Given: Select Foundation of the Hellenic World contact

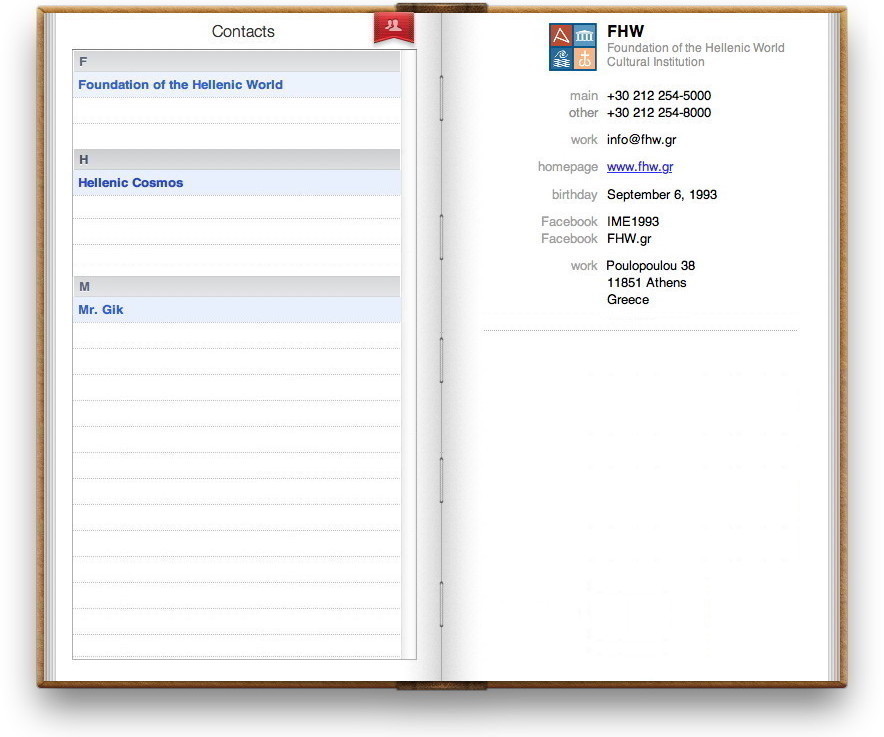Looking at the screenshot, I should 237,85.
